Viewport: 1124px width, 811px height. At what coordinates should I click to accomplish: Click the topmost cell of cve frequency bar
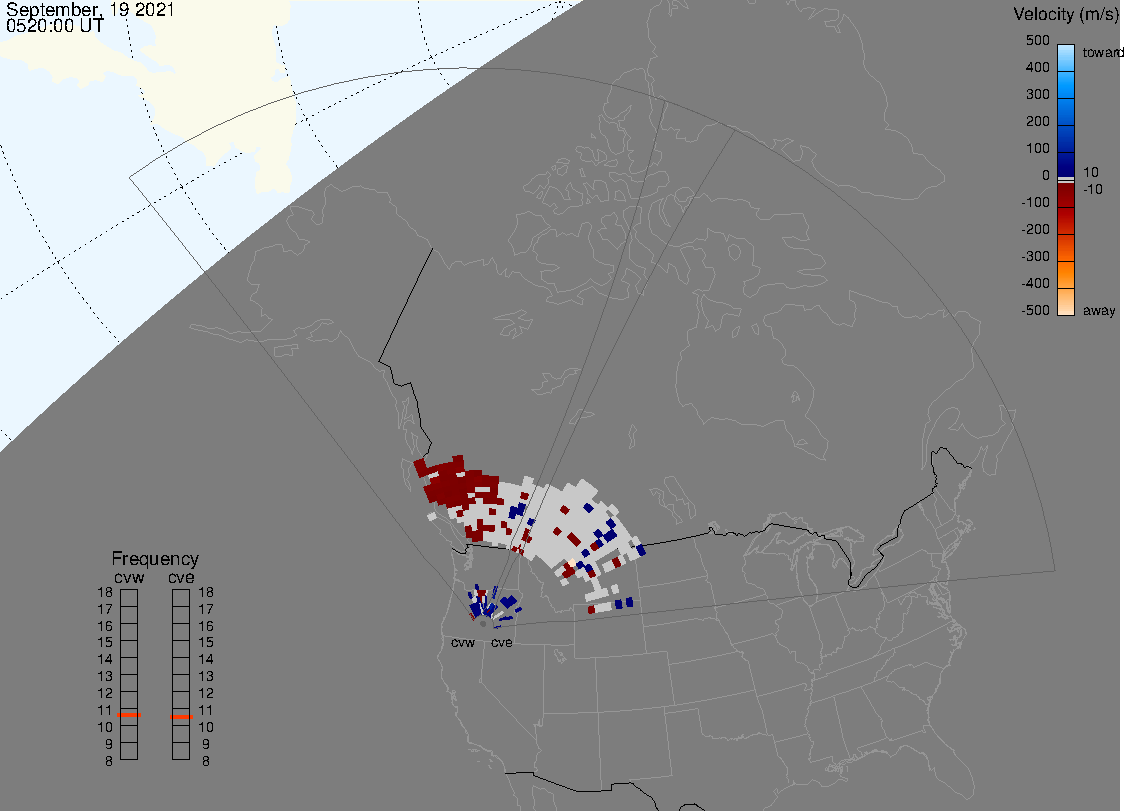pyautogui.click(x=181, y=598)
